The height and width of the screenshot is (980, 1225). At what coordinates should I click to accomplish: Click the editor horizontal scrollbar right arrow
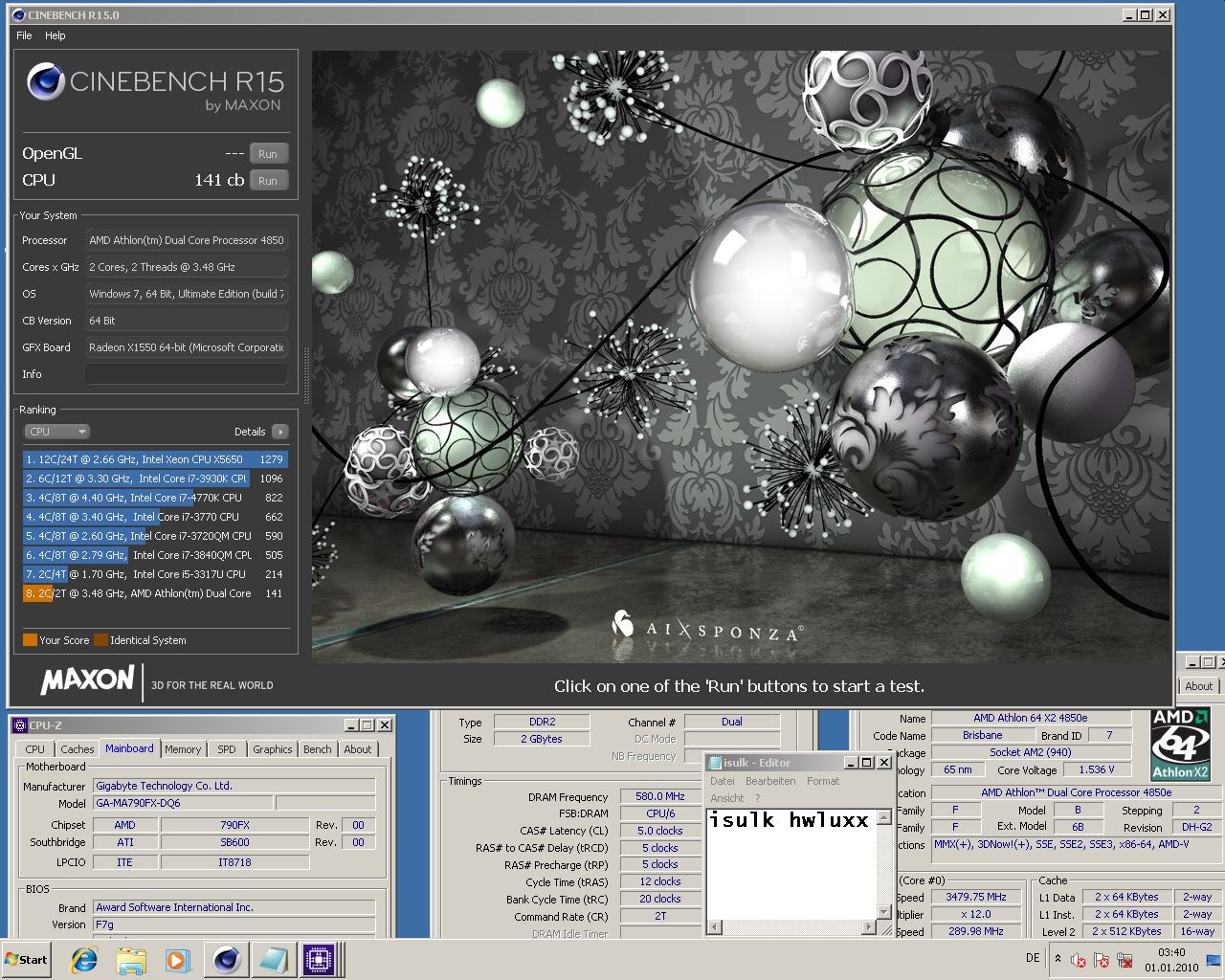(868, 927)
